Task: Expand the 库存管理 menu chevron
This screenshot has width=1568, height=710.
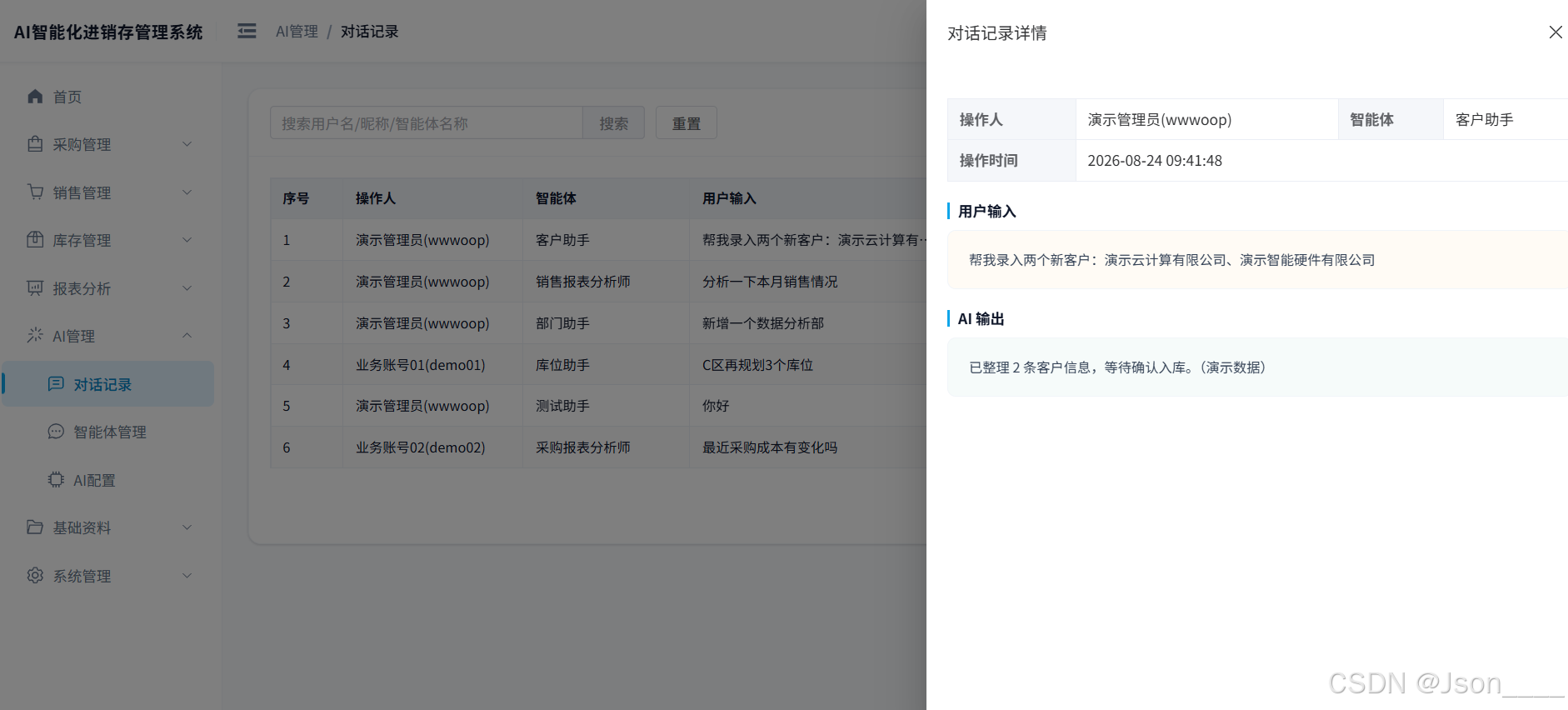Action: coord(187,240)
